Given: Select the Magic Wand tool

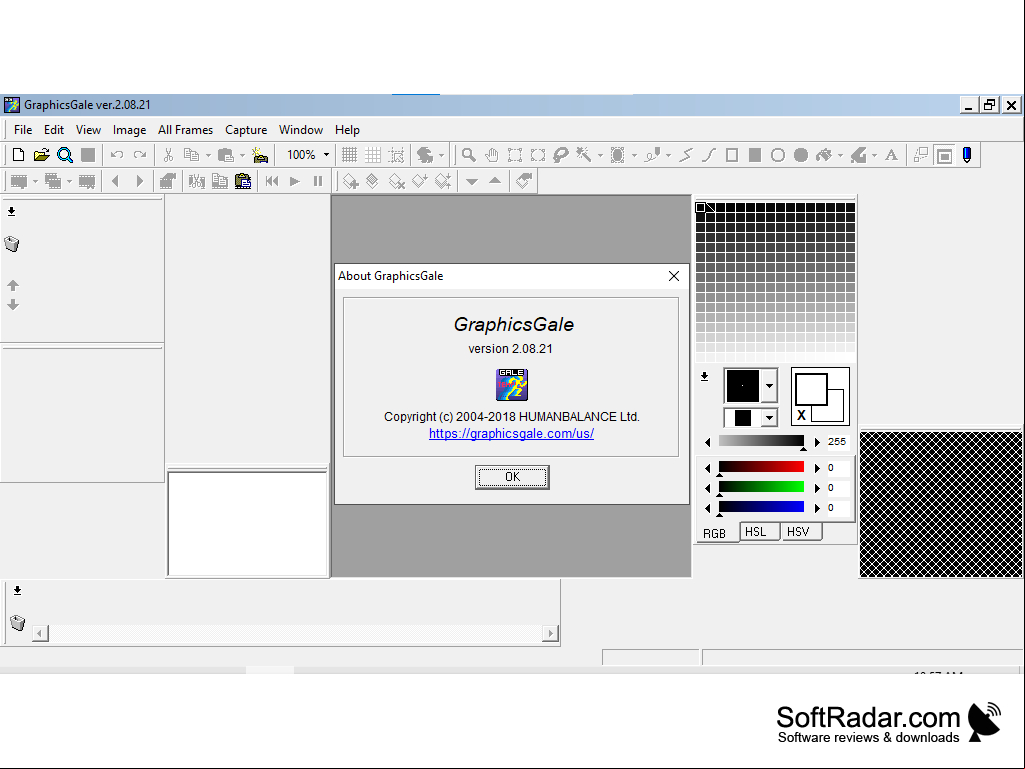Looking at the screenshot, I should click(x=584, y=155).
